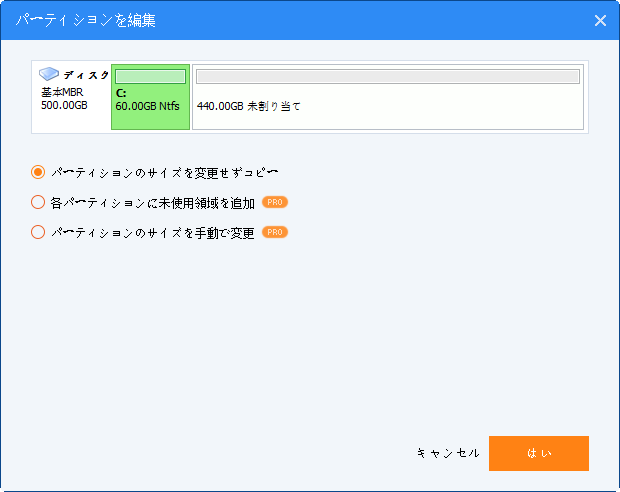
Task: Click the はい confirm button
Action: tap(539, 453)
